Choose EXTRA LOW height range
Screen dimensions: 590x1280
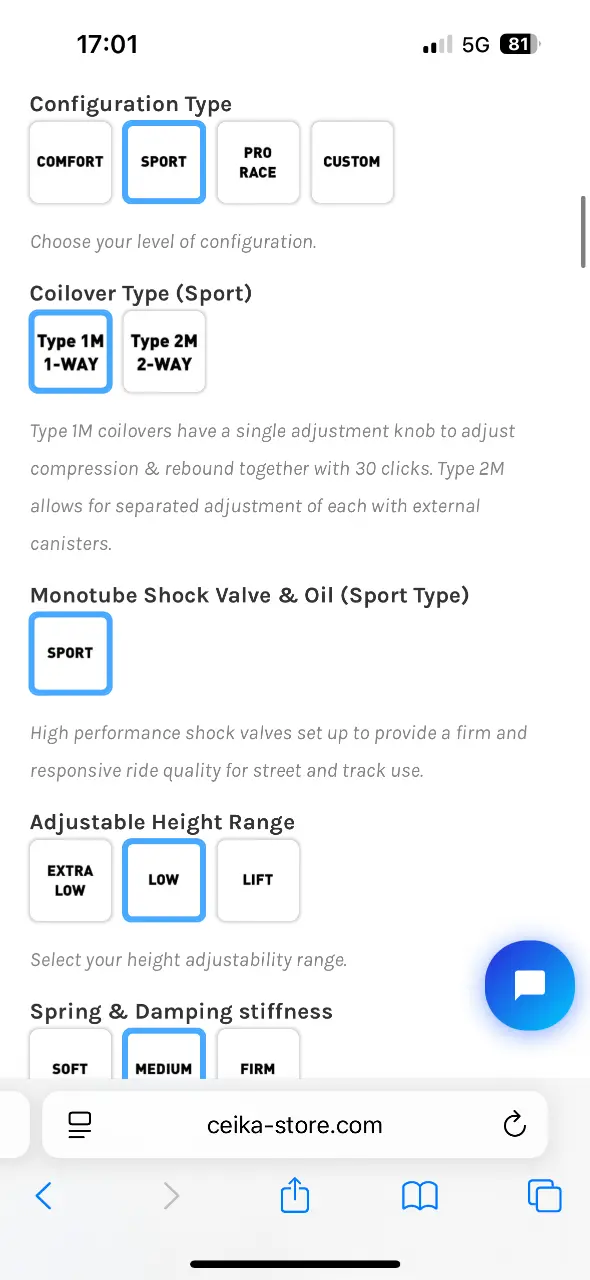pyautogui.click(x=70, y=880)
